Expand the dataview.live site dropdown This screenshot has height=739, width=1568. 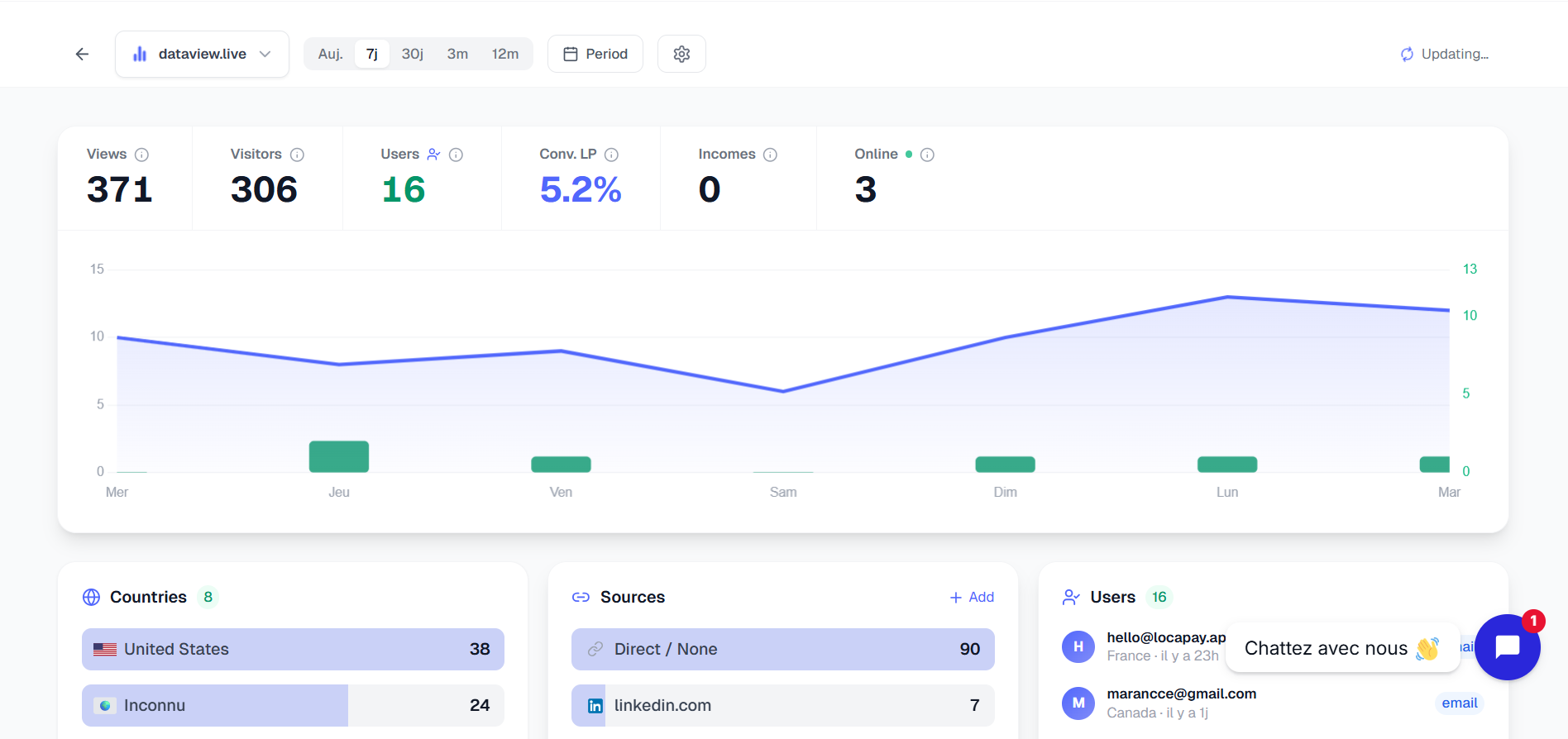pos(202,55)
